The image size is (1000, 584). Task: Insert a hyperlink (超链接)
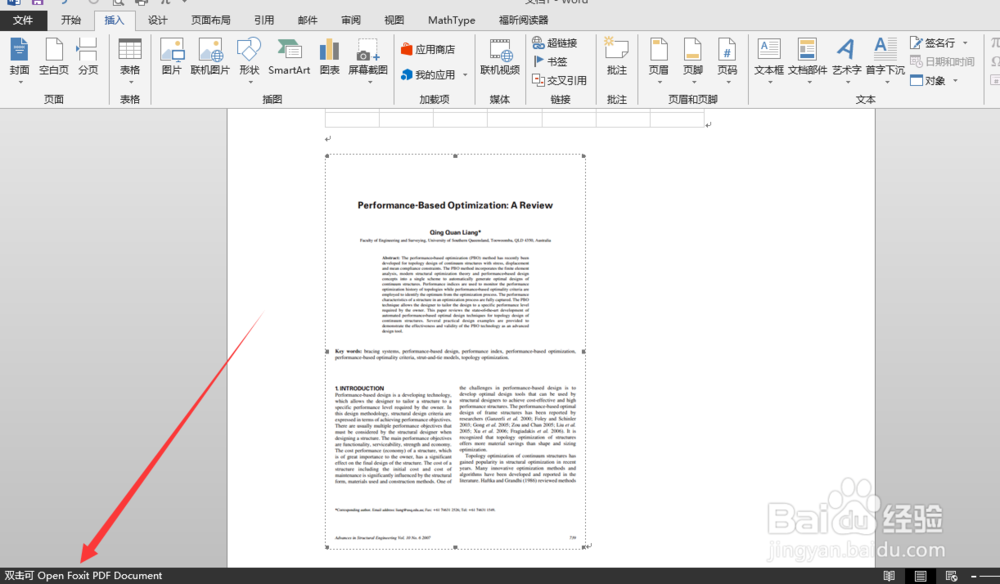tap(555, 43)
